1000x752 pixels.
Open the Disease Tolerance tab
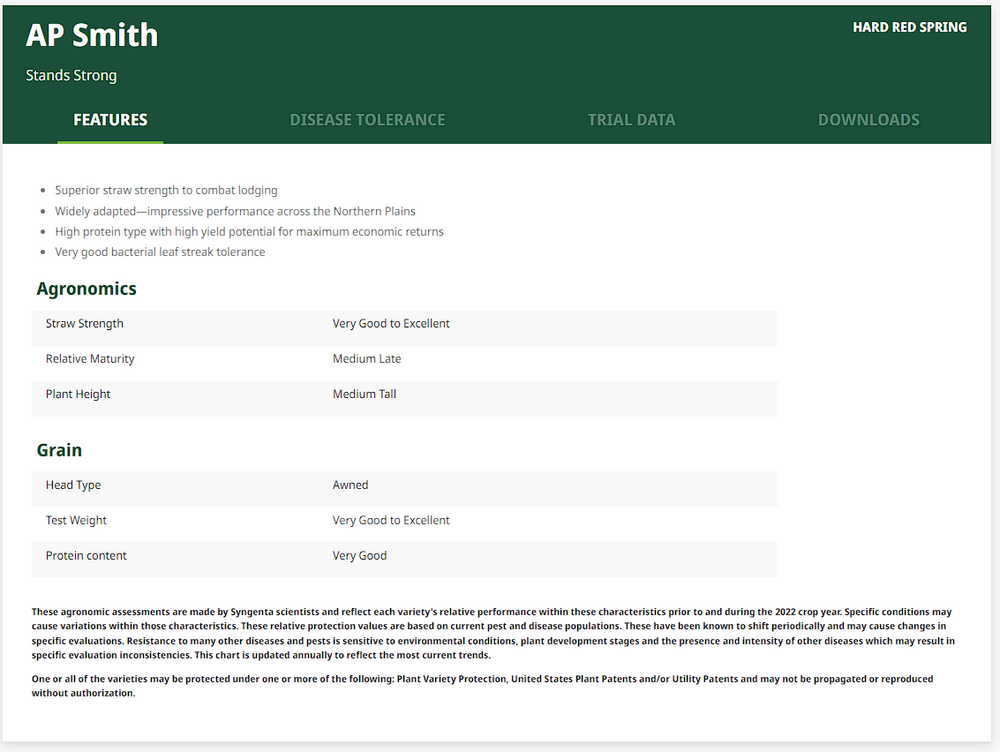point(367,120)
